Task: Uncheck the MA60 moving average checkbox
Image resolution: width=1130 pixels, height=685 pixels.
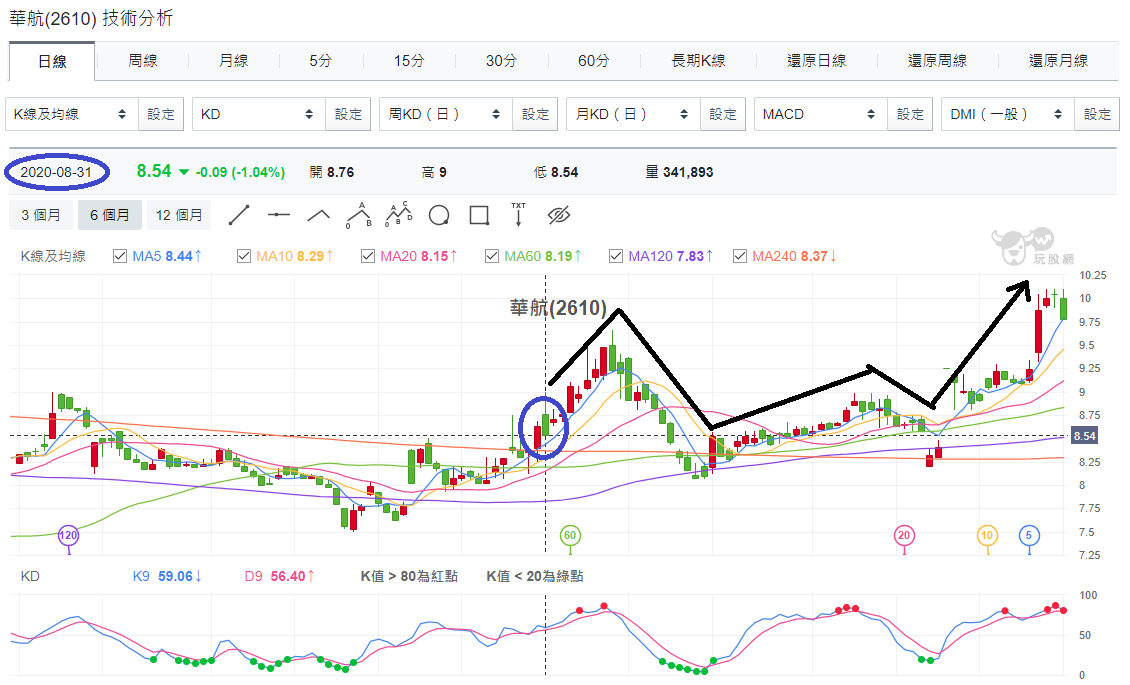Action: click(x=491, y=256)
